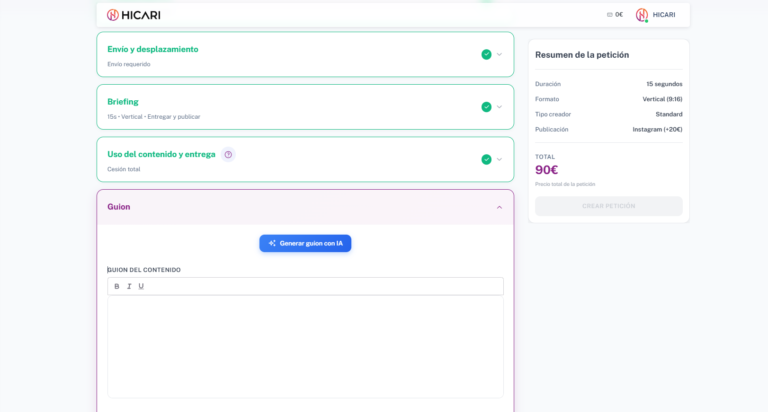Toggle bold formatting in the script editor
768x412 pixels.
click(x=117, y=286)
